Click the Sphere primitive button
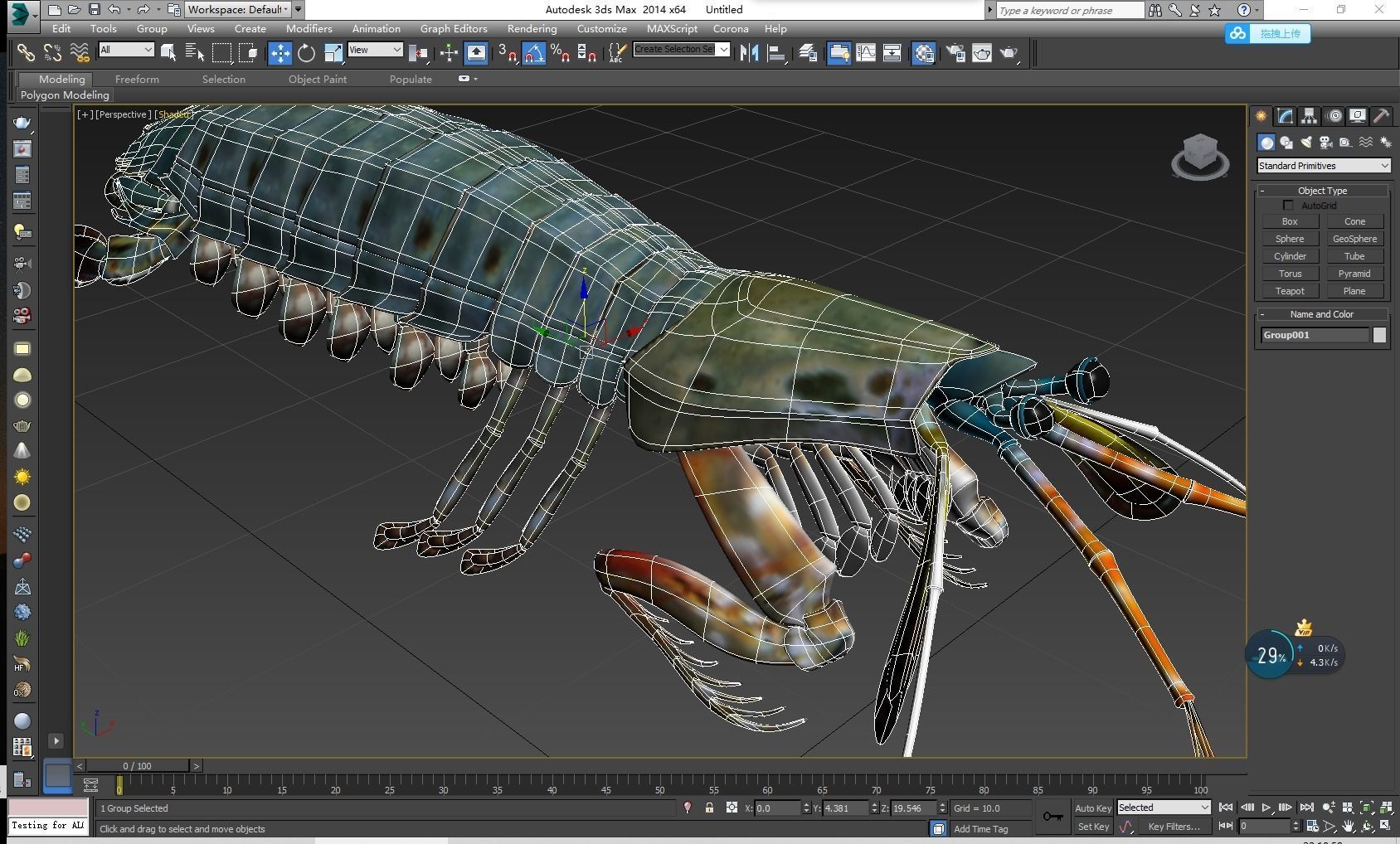Image resolution: width=1400 pixels, height=844 pixels. pos(1290,239)
